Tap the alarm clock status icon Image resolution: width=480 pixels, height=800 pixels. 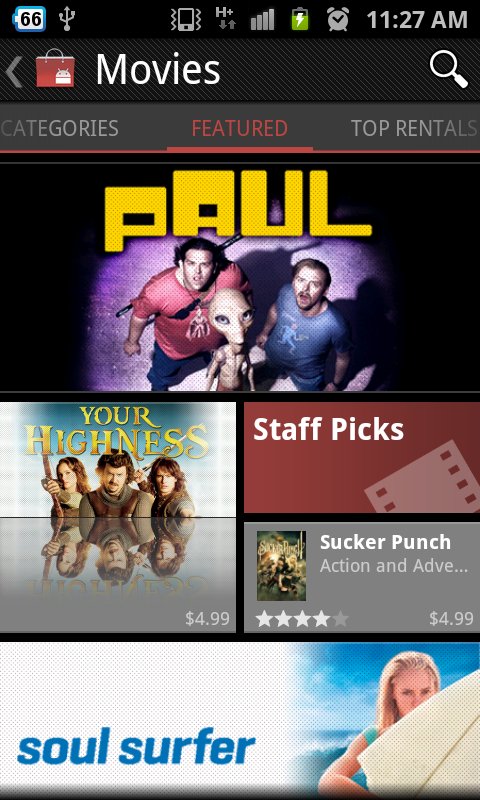[x=338, y=19]
